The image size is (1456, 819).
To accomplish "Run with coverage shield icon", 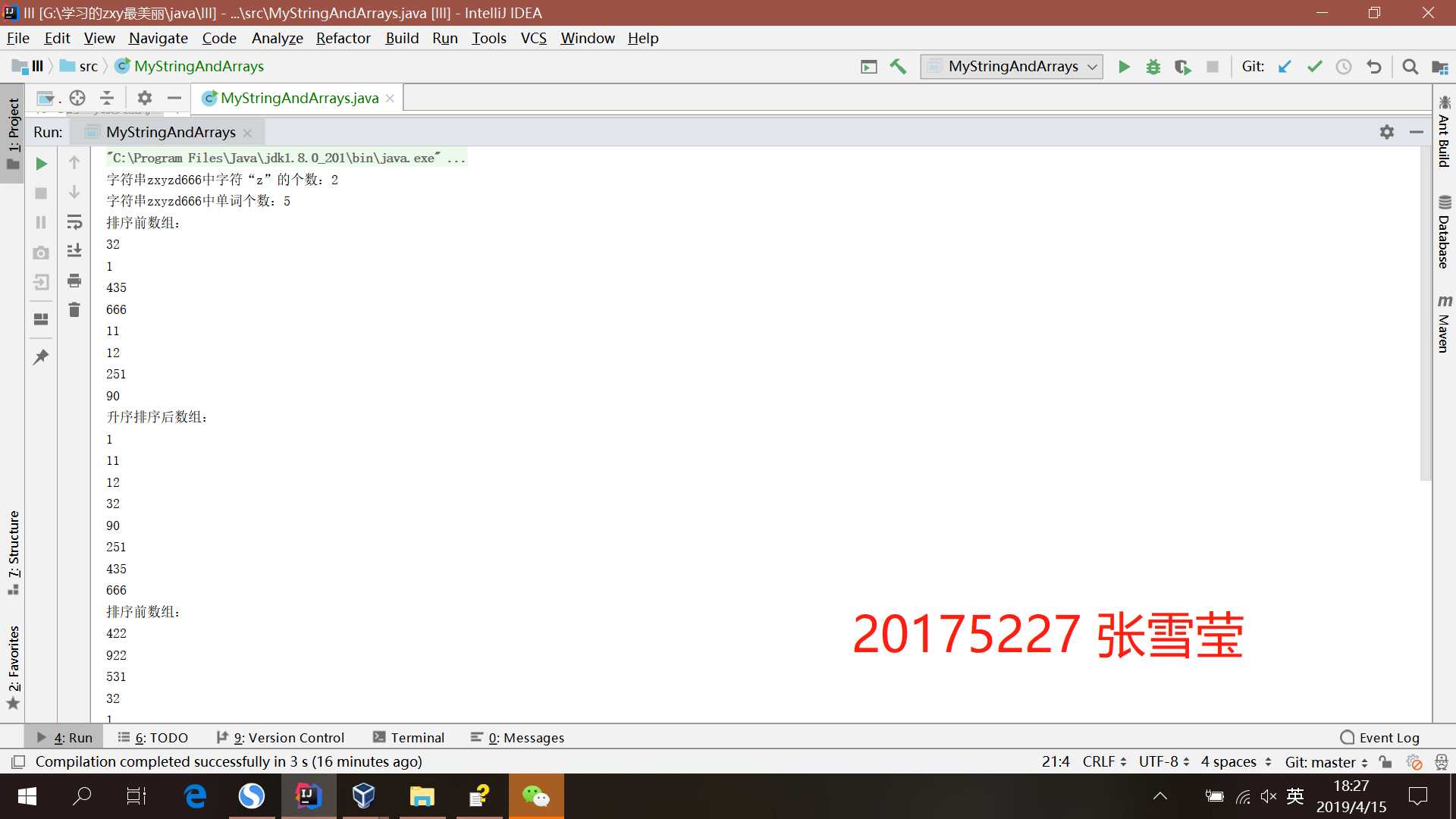I will click(x=1183, y=67).
